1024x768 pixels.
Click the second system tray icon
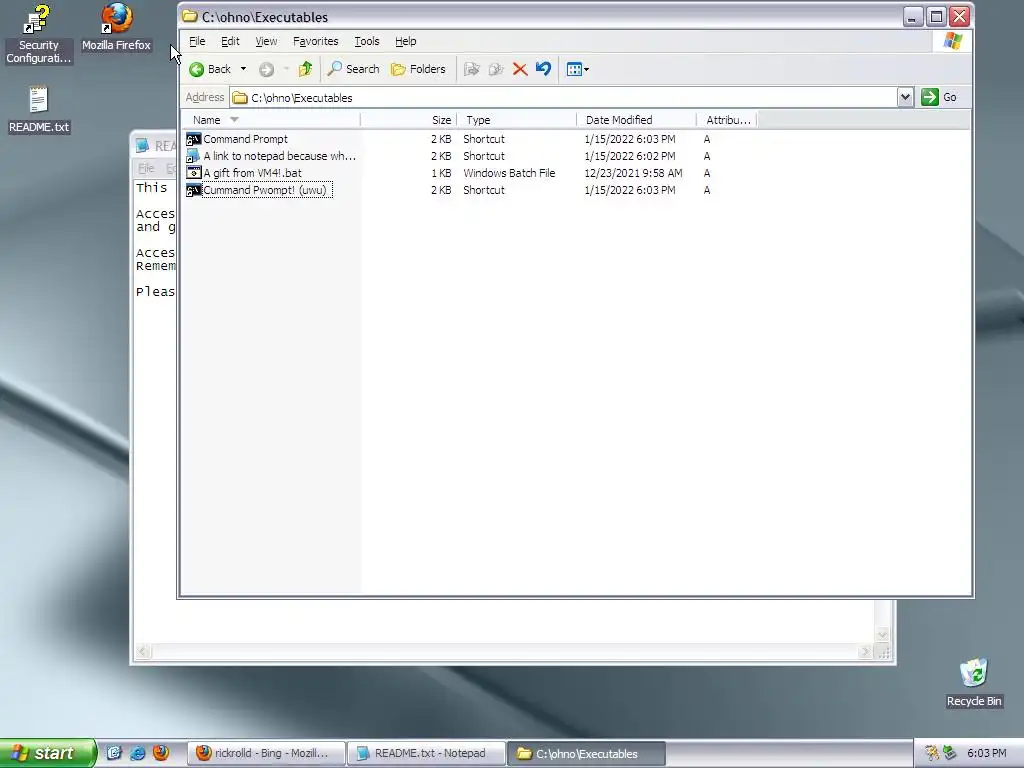point(949,753)
